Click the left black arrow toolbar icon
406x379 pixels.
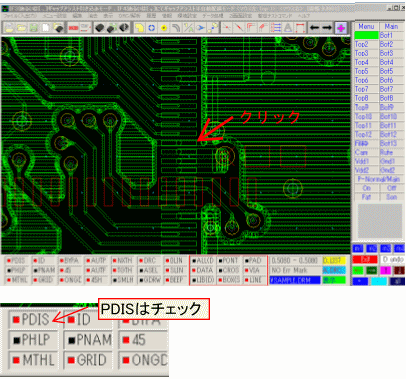314,28
